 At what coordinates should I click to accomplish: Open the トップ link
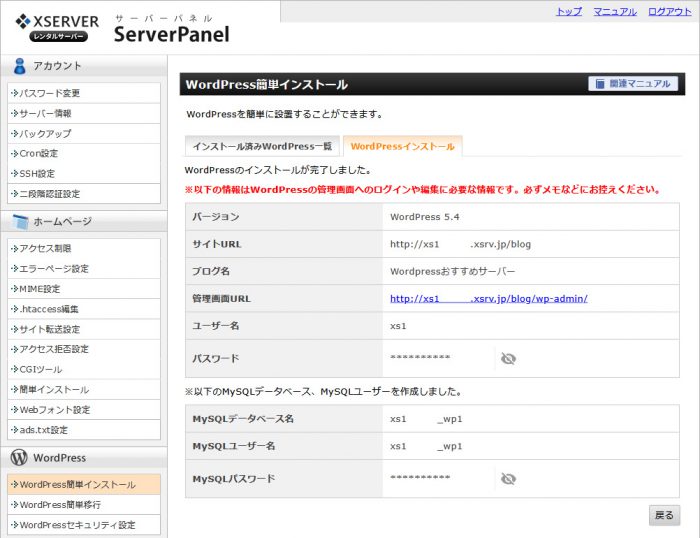(569, 12)
